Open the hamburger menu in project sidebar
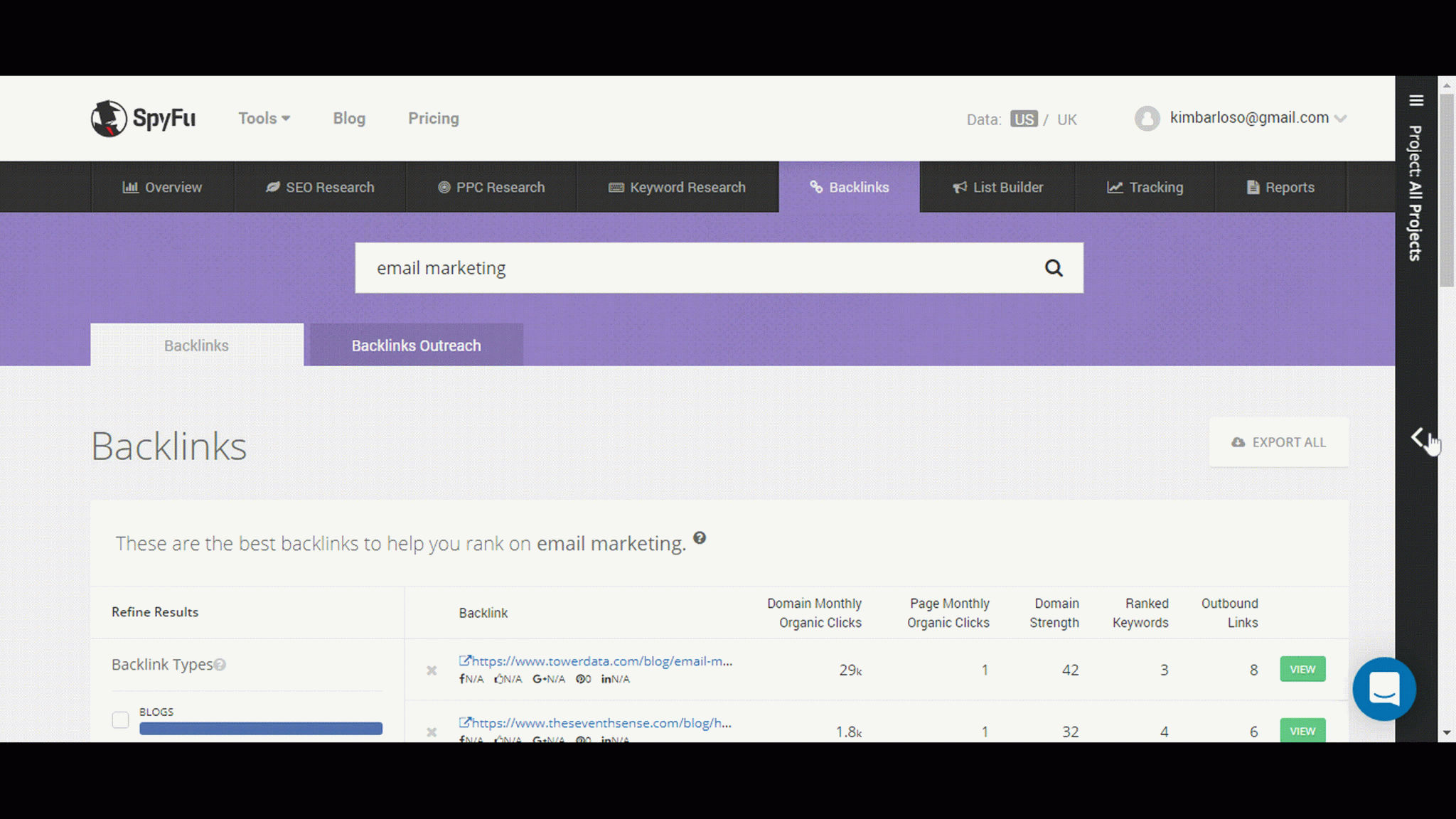The width and height of the screenshot is (1456, 819). [x=1416, y=101]
